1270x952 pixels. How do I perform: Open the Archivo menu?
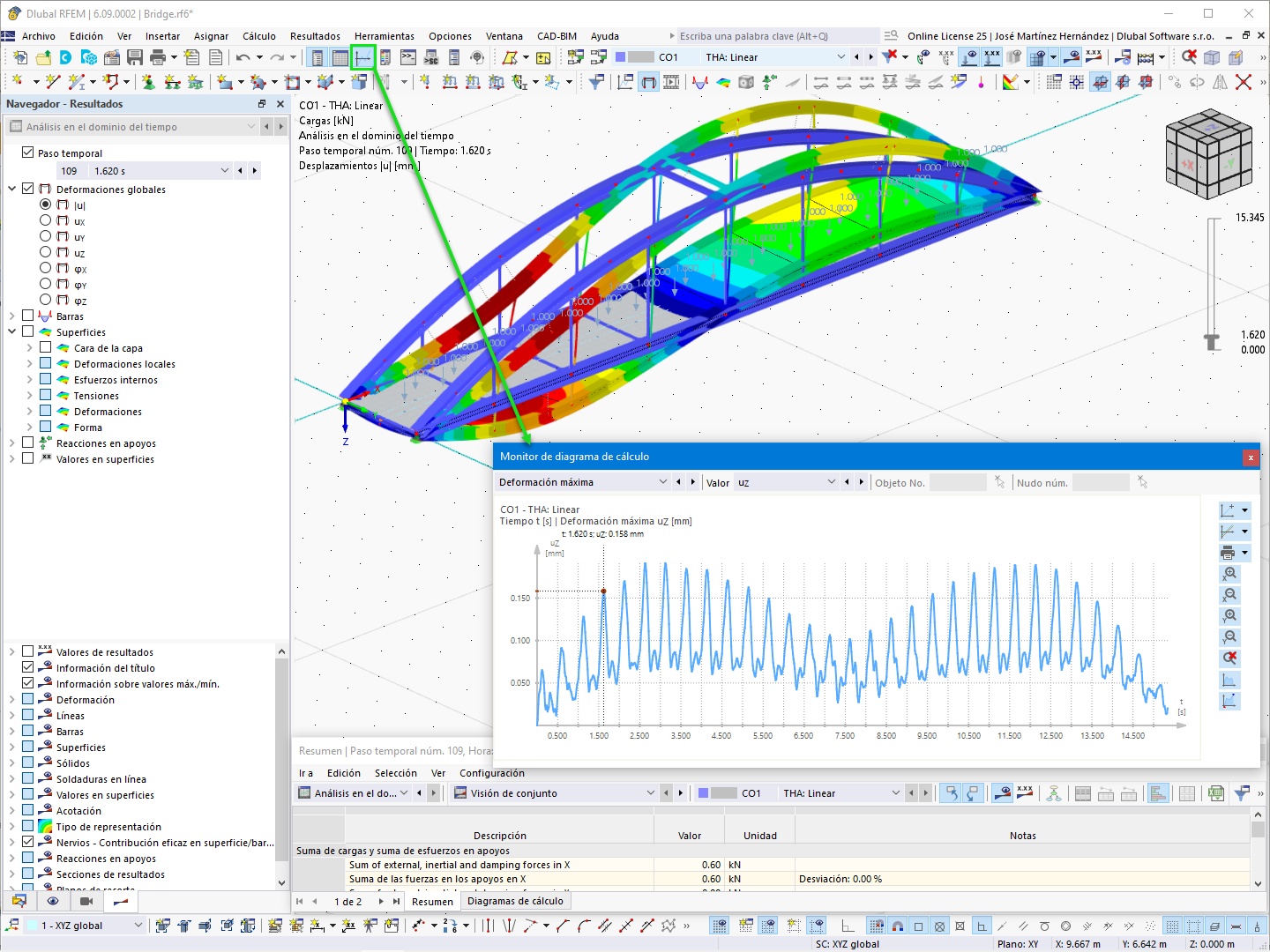tap(39, 36)
